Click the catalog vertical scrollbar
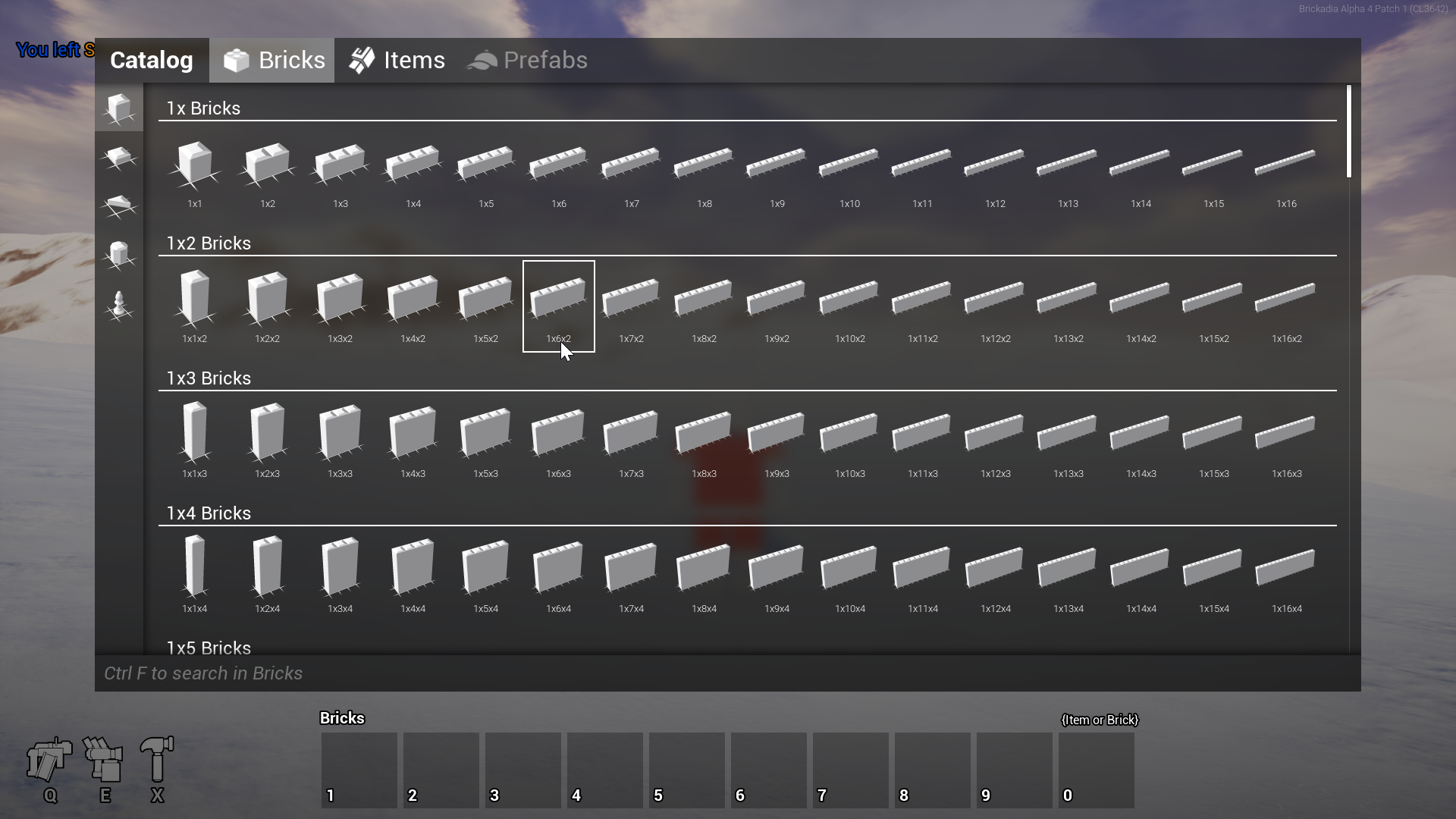The width and height of the screenshot is (1456, 819). click(1349, 132)
